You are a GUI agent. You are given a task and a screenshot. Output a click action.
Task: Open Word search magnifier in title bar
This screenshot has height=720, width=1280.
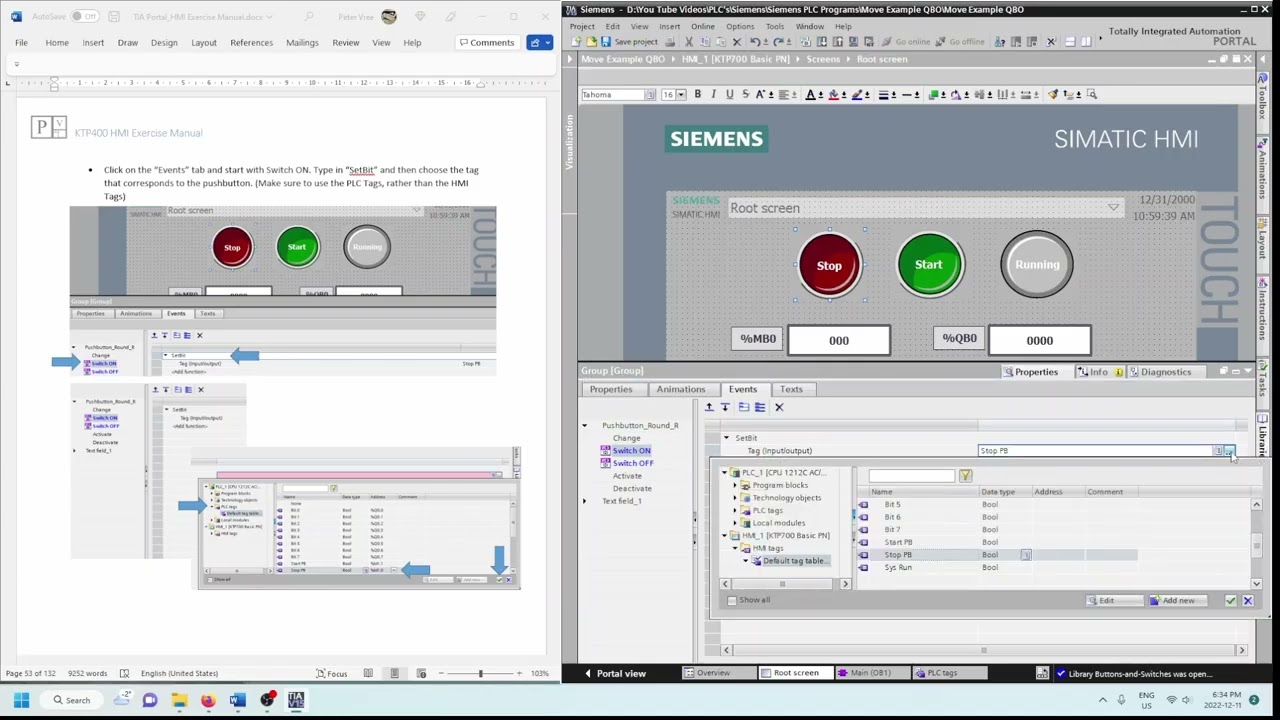click(x=309, y=17)
